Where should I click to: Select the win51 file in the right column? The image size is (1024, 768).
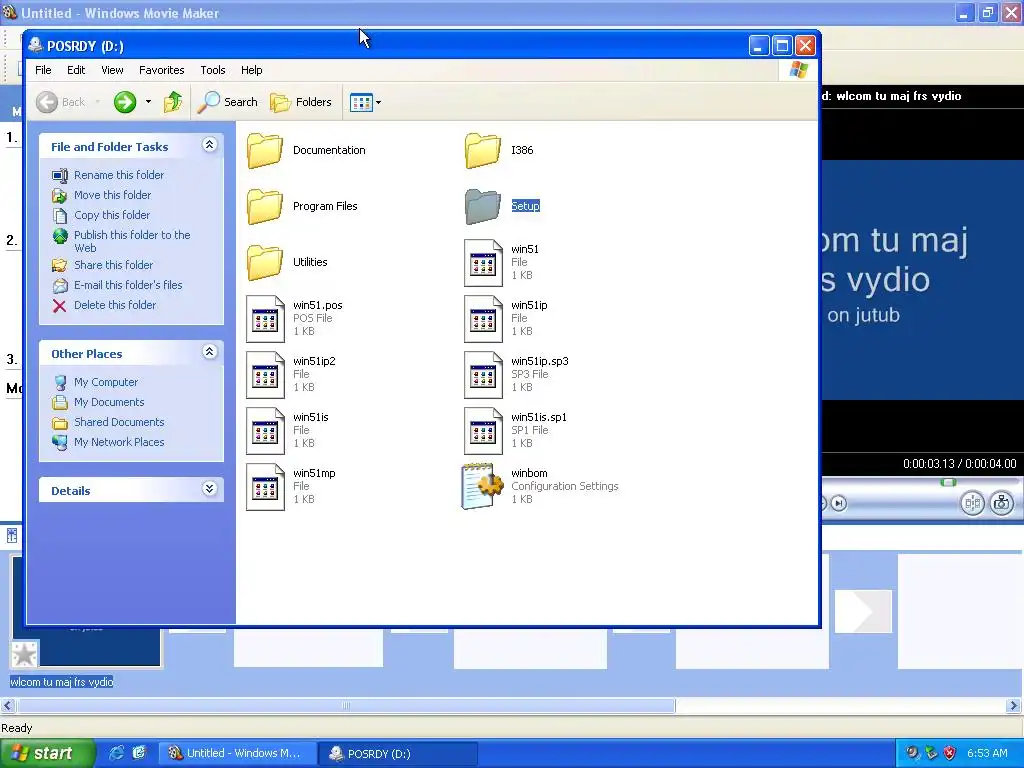click(x=503, y=263)
